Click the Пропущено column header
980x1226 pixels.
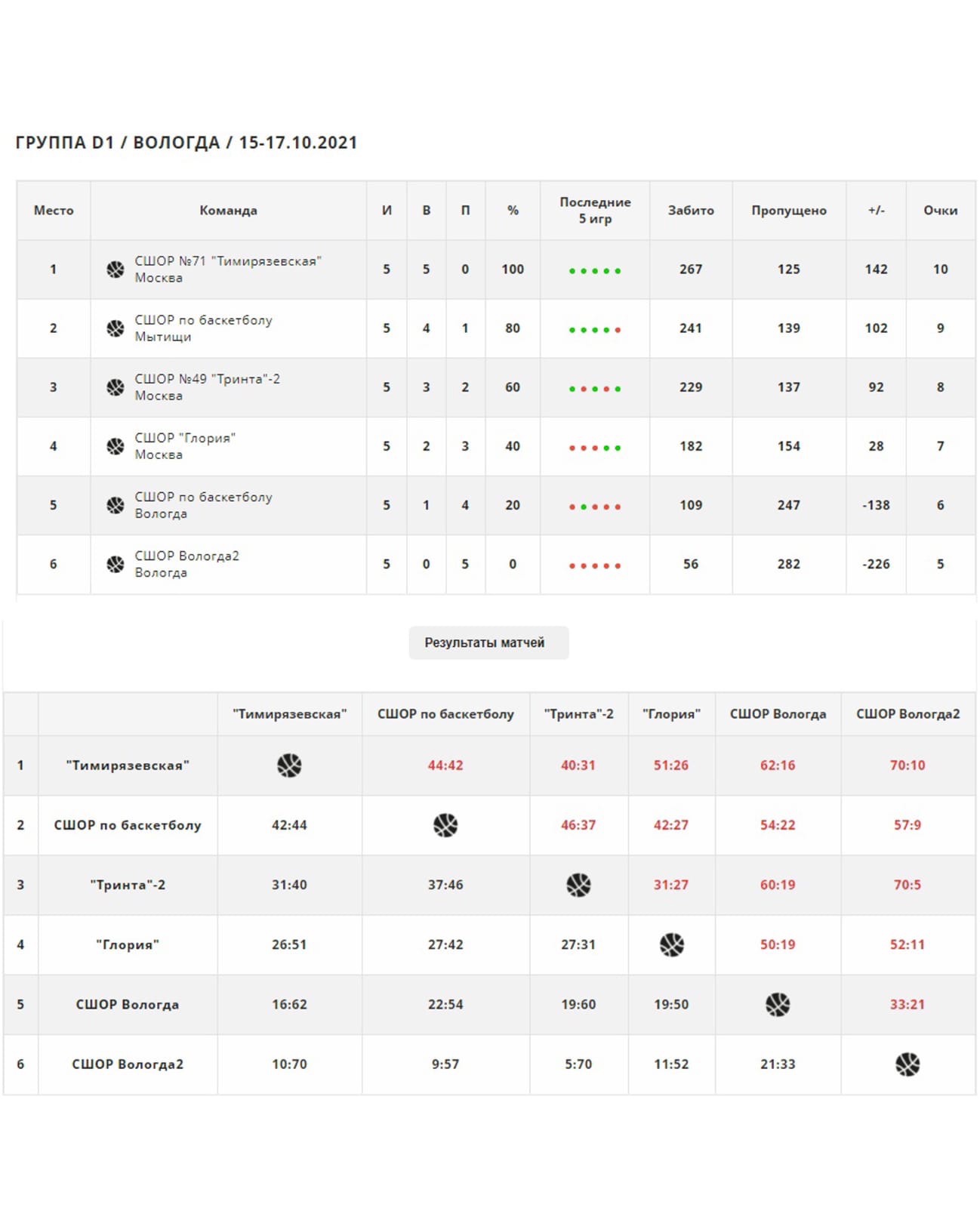pyautogui.click(x=789, y=211)
